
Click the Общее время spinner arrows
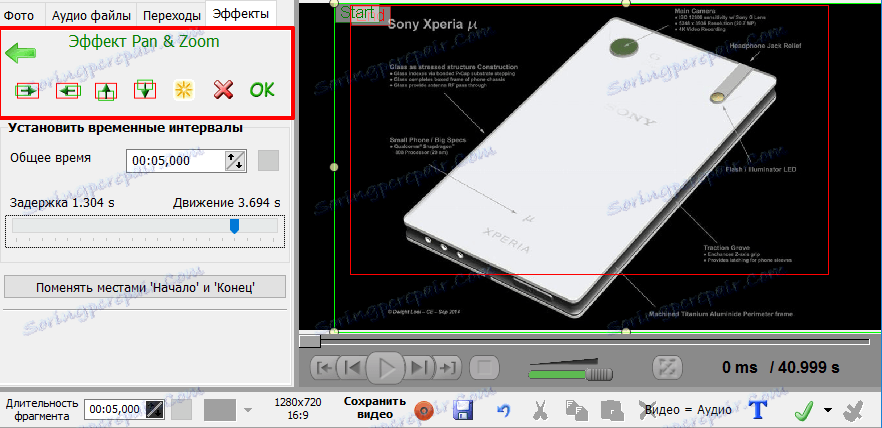click(x=236, y=161)
